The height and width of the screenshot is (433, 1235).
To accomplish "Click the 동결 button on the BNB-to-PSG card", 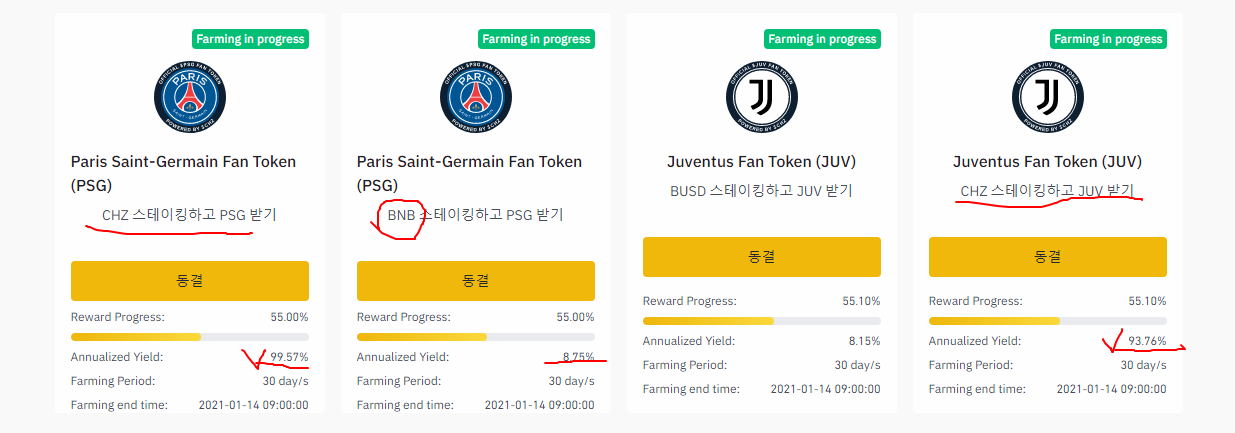I will (475, 281).
